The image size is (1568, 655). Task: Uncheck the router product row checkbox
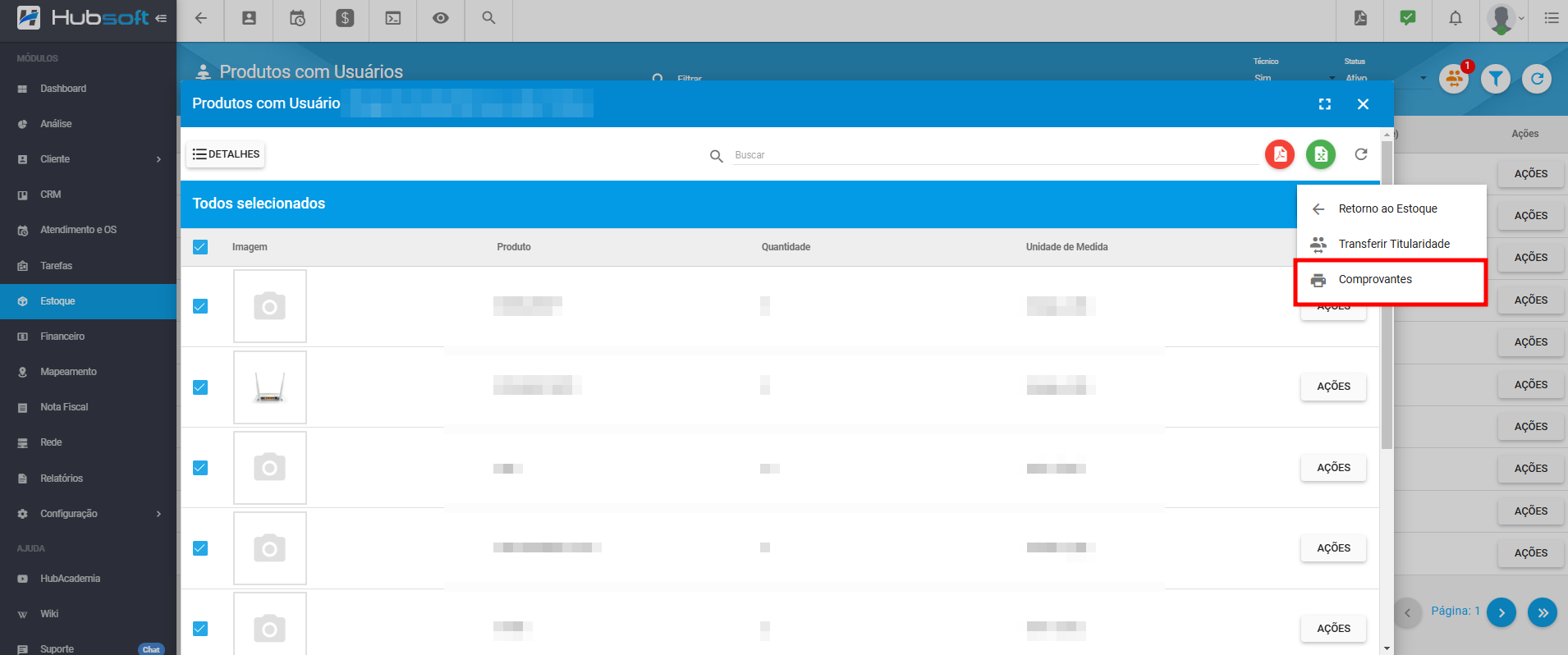point(200,387)
